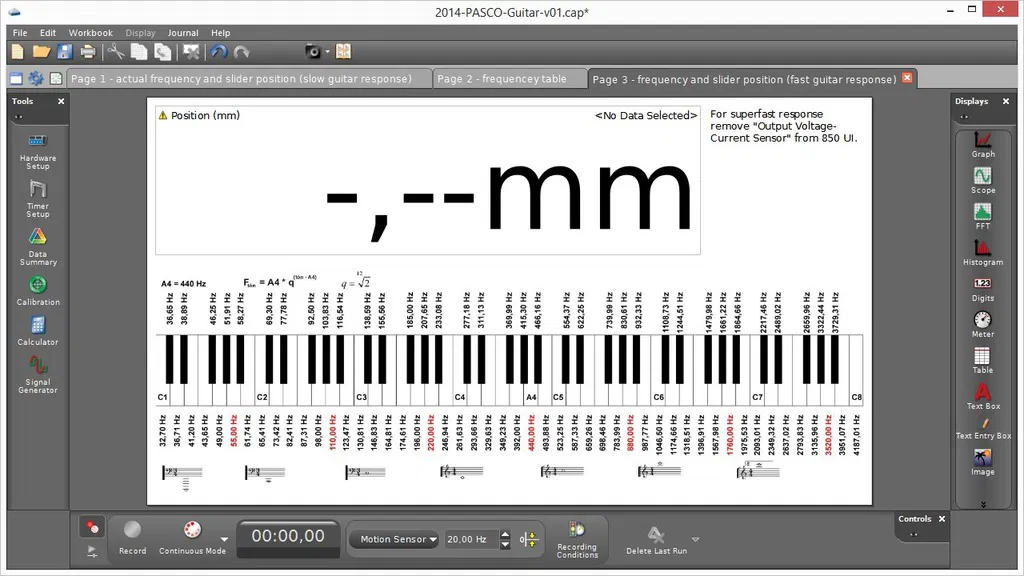Add new page icon left of tabs
The width and height of the screenshot is (1024, 576).
click(x=16, y=79)
